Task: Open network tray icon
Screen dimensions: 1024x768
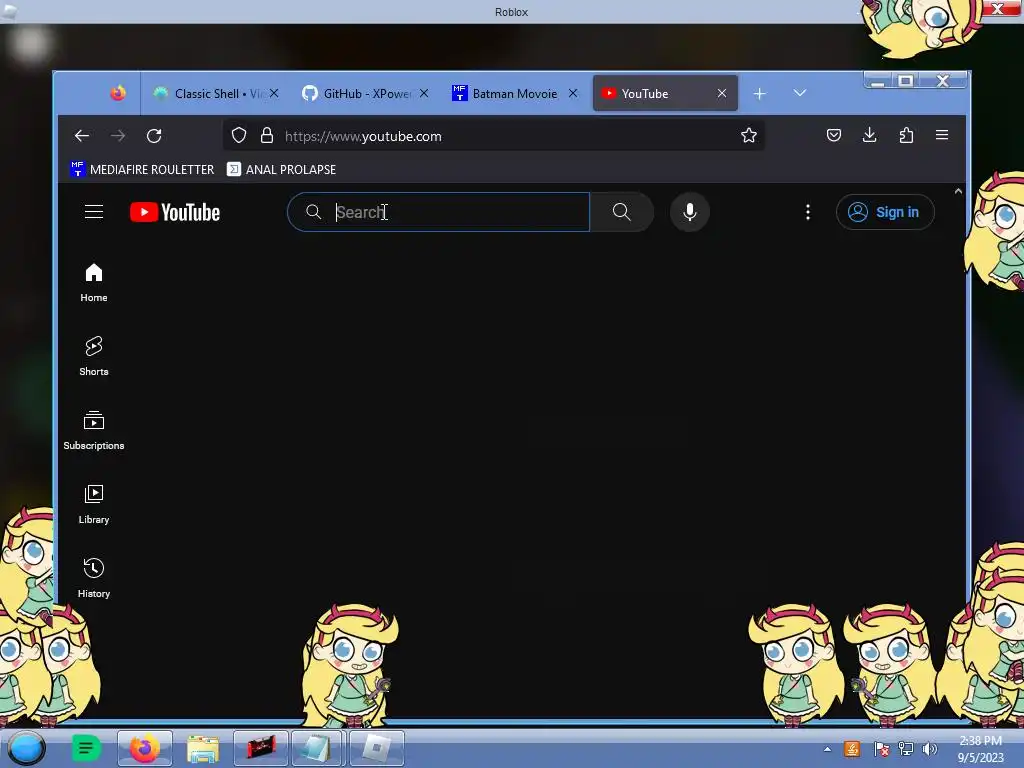Action: pyautogui.click(x=905, y=749)
